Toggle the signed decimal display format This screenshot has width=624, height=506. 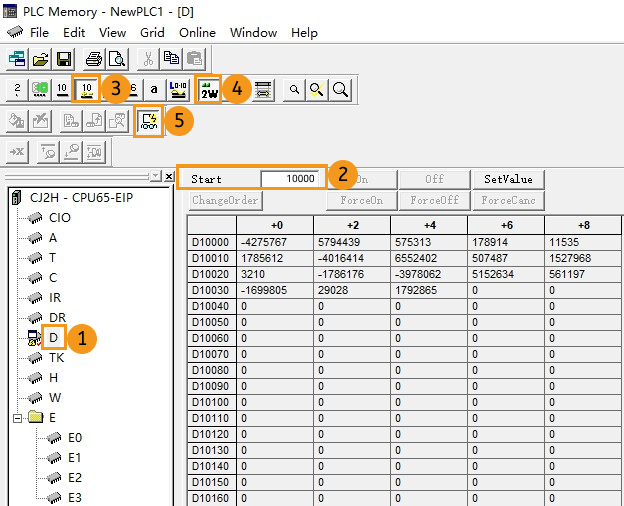coord(87,90)
